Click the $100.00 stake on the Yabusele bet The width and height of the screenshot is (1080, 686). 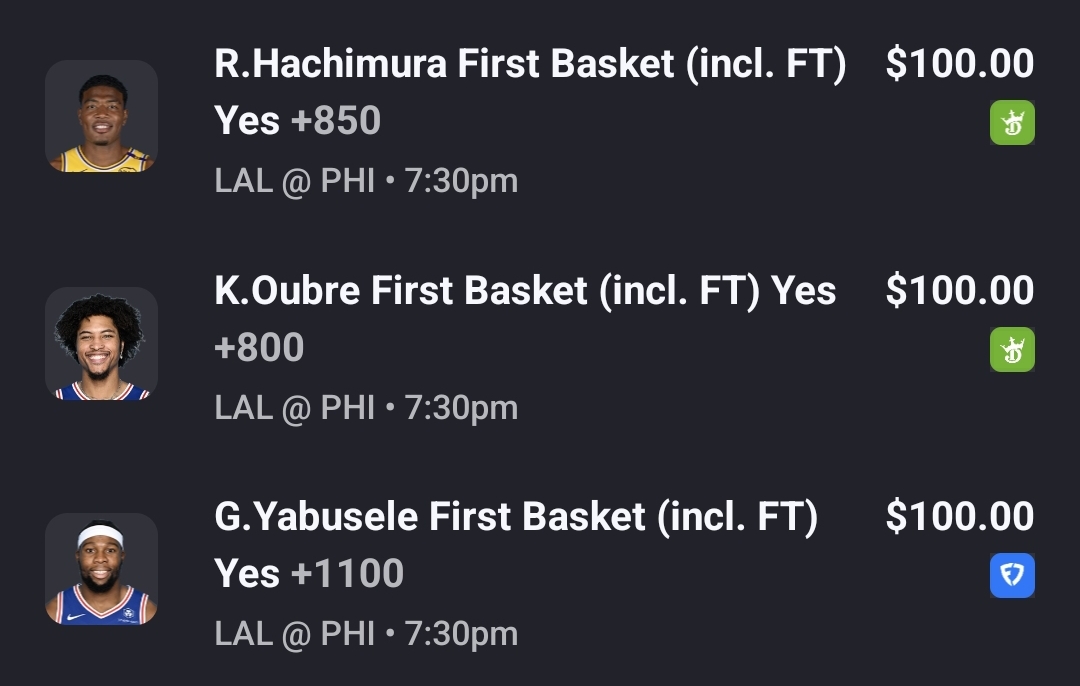pos(959,517)
